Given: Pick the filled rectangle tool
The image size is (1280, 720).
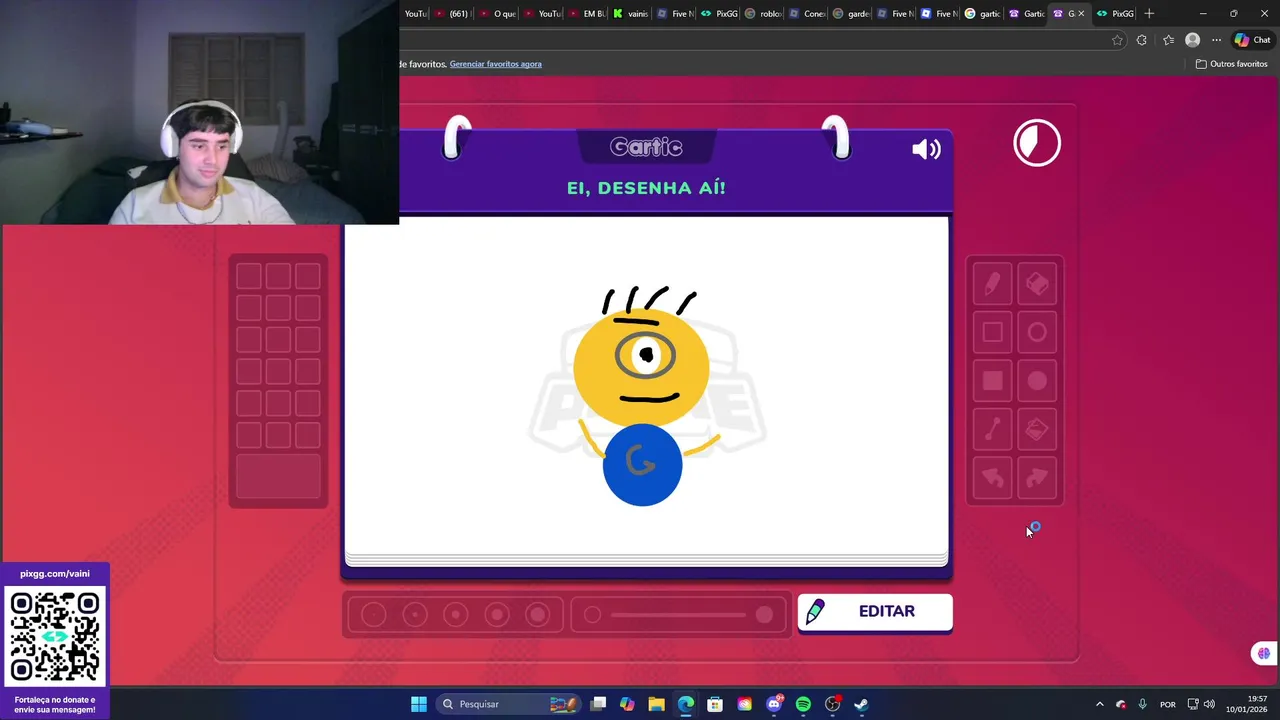Looking at the screenshot, I should pos(992,381).
